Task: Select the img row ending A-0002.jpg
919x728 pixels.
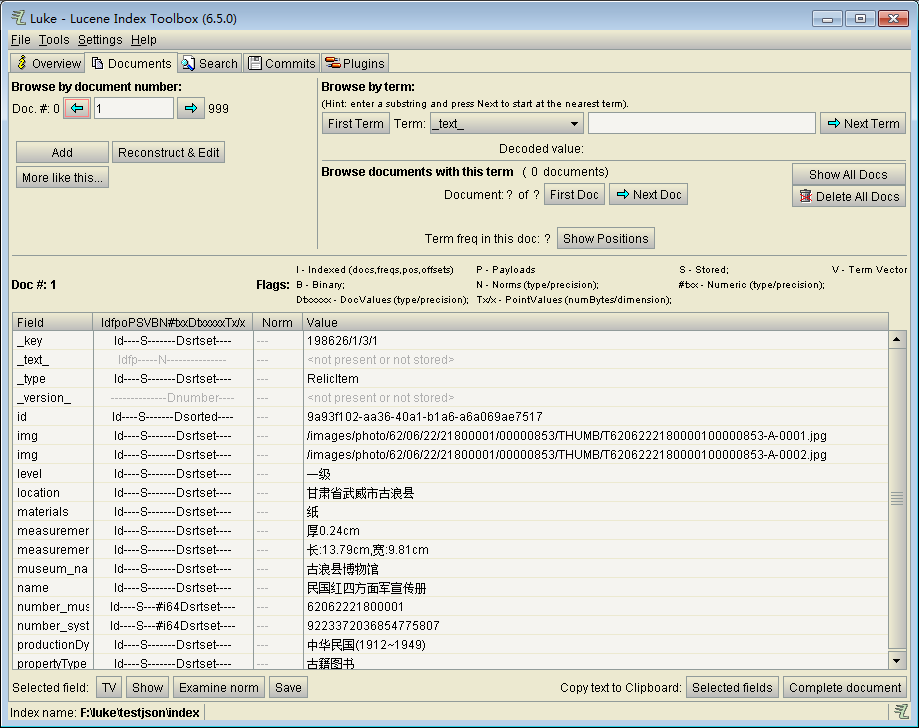Action: [450, 455]
